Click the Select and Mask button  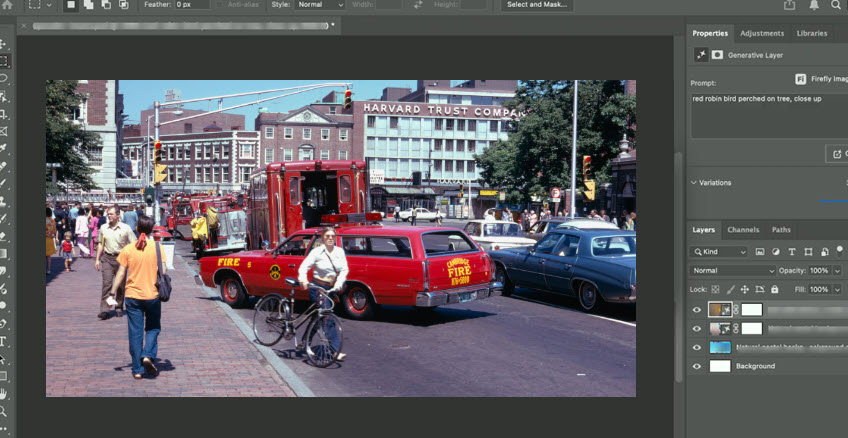tap(537, 4)
